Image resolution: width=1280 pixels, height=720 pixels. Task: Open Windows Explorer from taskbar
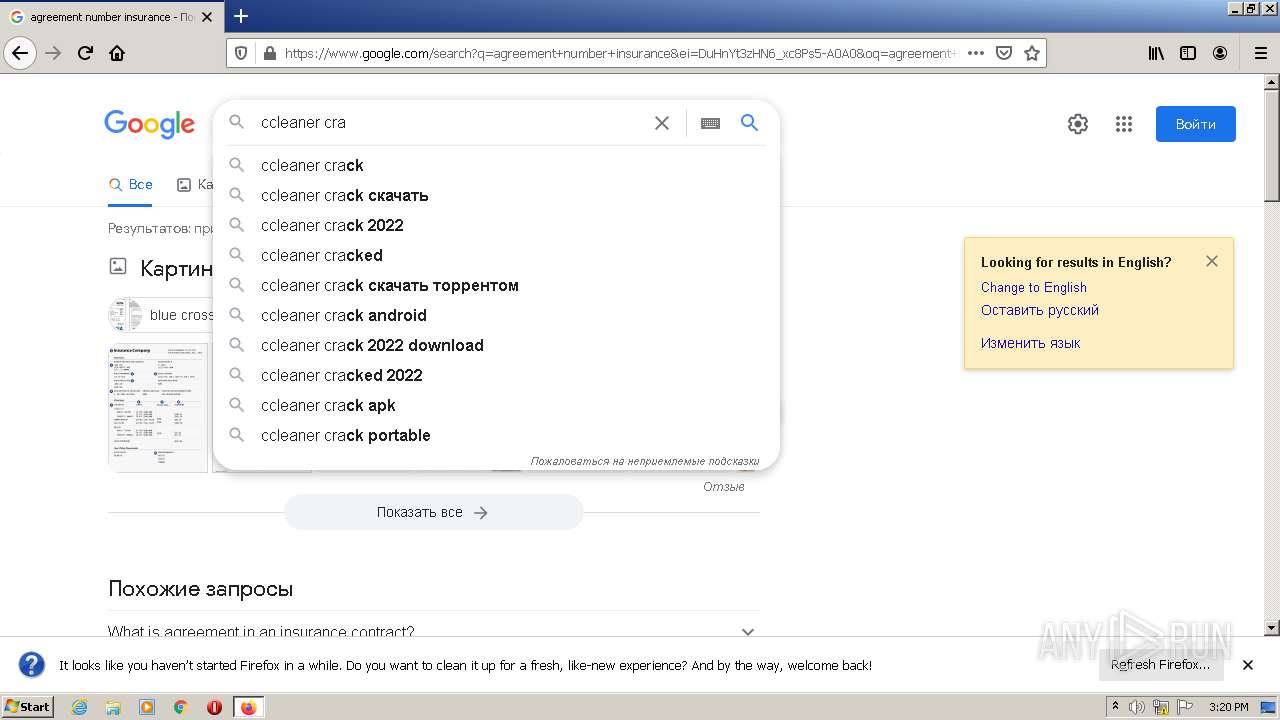pyautogui.click(x=113, y=707)
